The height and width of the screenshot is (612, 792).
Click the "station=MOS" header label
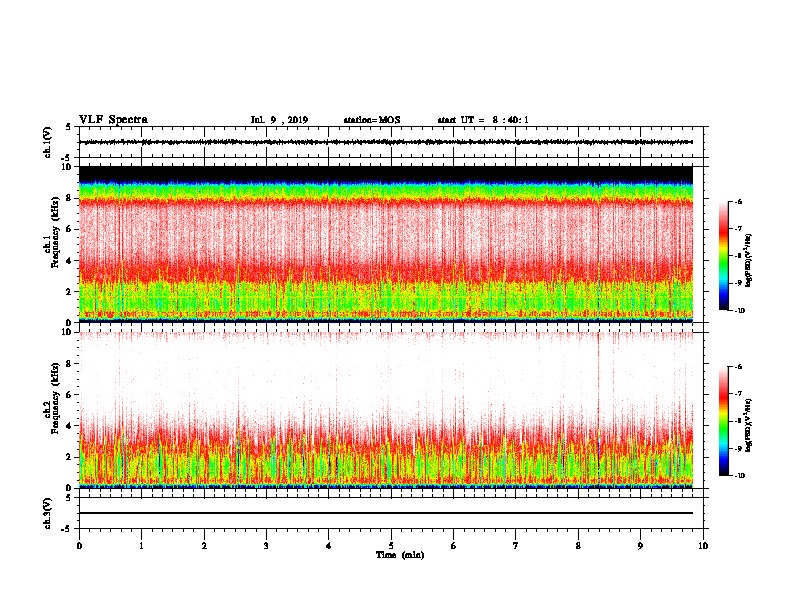(372, 120)
